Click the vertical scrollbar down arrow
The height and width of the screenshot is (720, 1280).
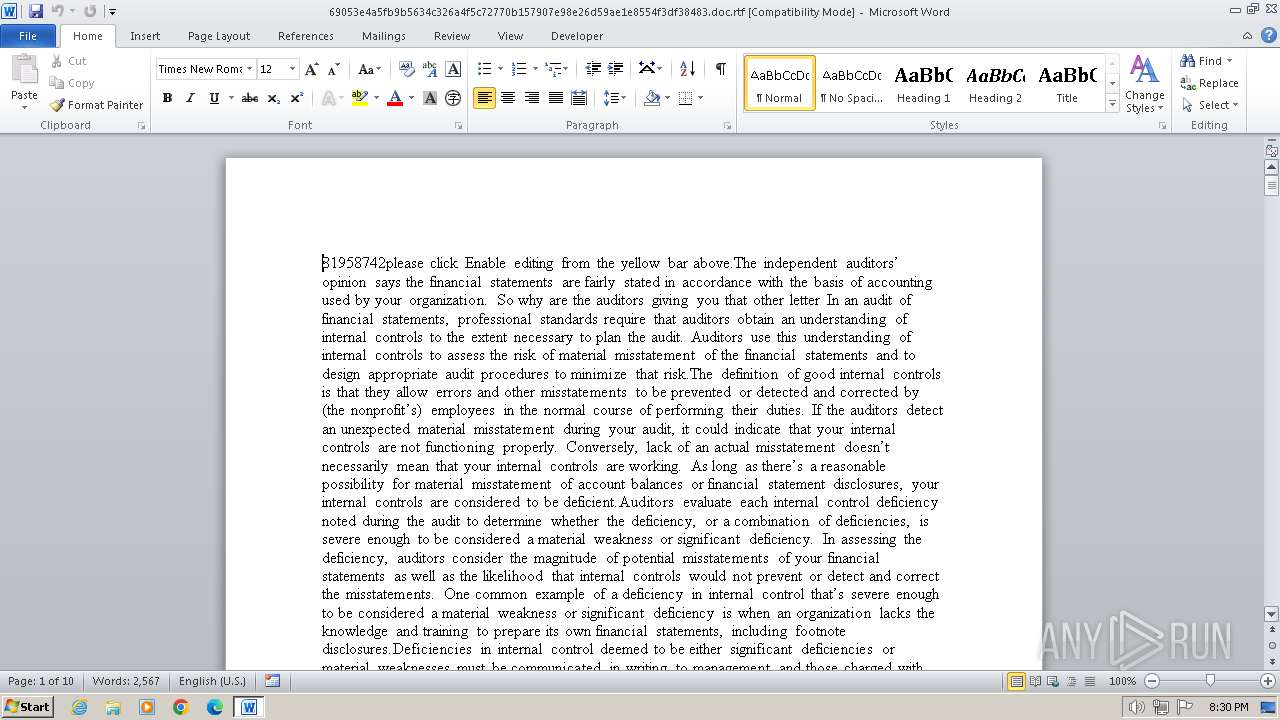(x=1272, y=614)
